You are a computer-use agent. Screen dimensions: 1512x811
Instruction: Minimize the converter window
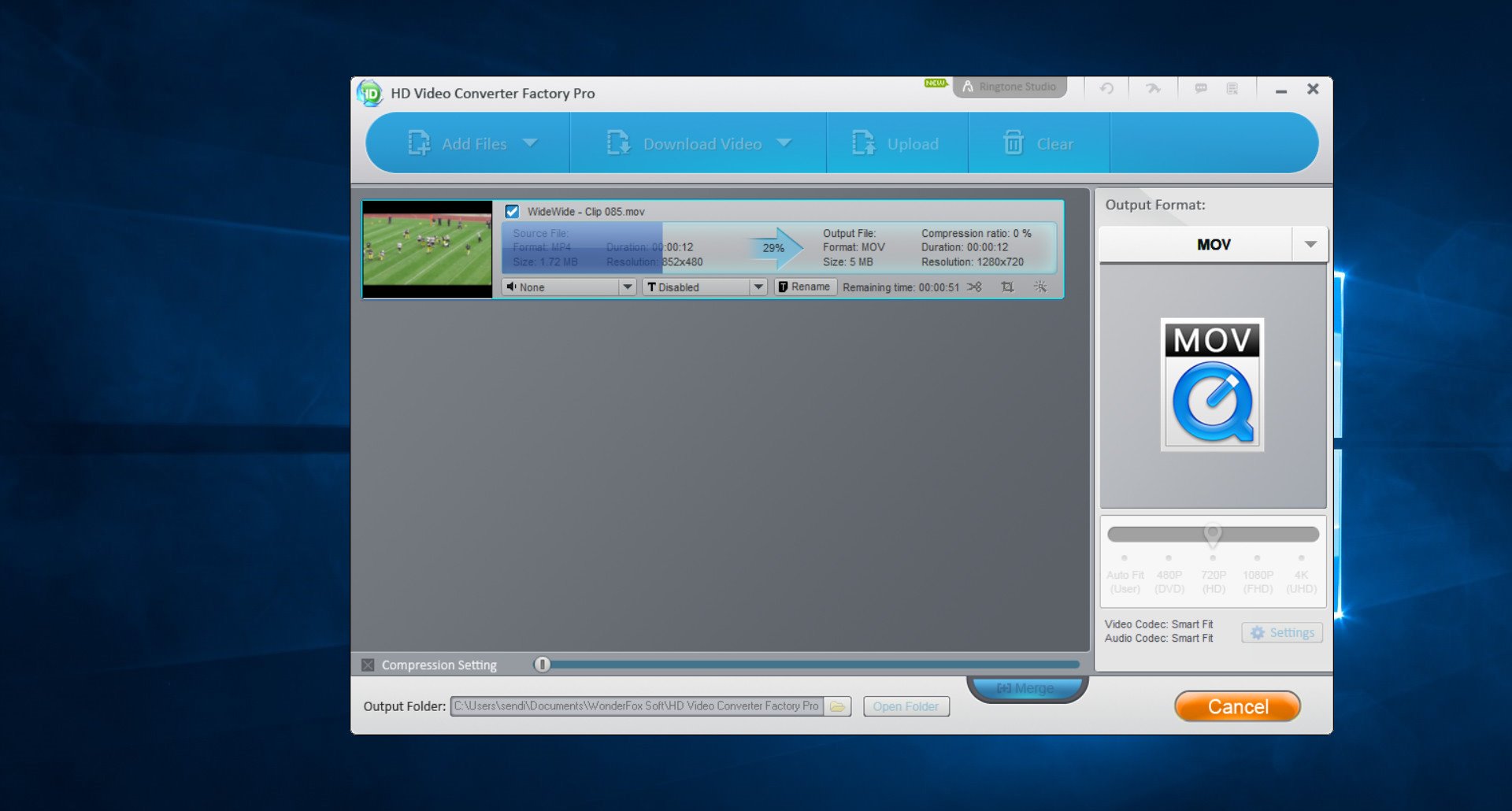[1281, 90]
